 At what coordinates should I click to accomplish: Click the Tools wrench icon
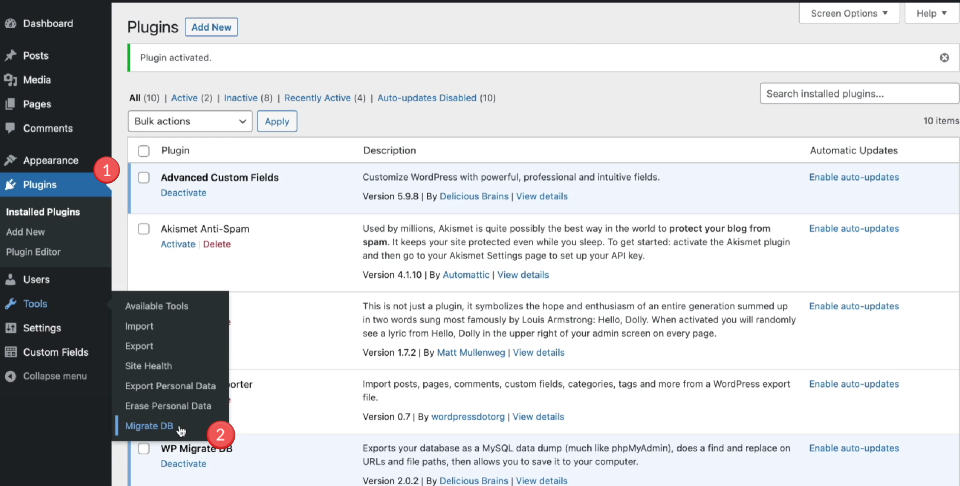(10, 304)
